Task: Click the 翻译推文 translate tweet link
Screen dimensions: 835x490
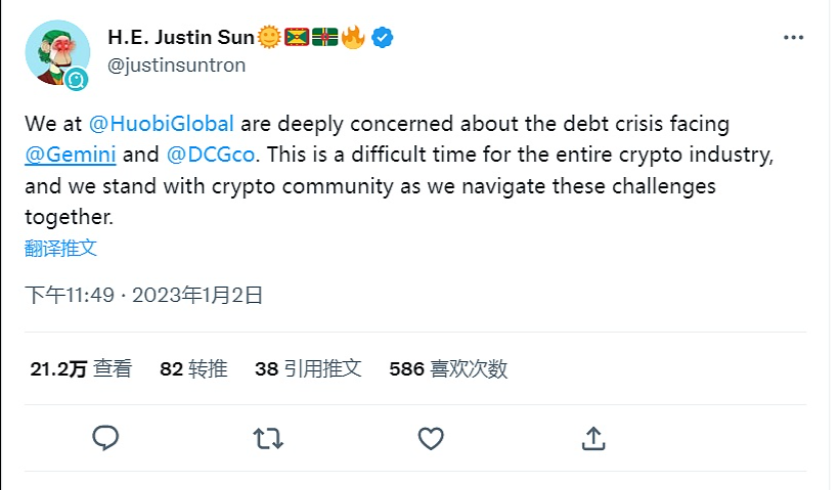Action: coord(61,248)
